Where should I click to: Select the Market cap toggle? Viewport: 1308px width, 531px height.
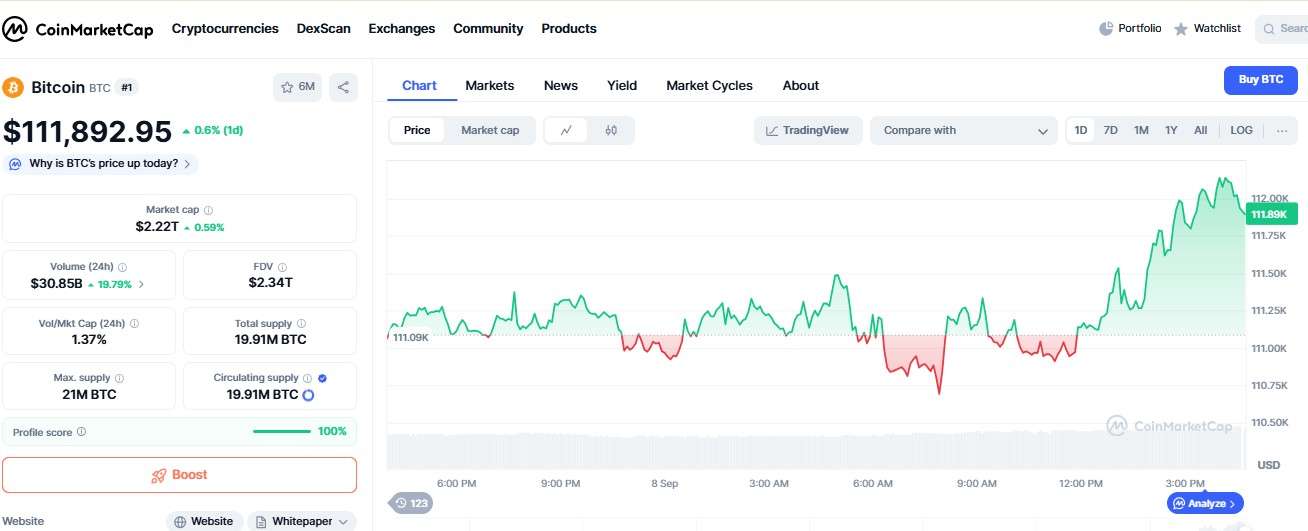click(490, 130)
